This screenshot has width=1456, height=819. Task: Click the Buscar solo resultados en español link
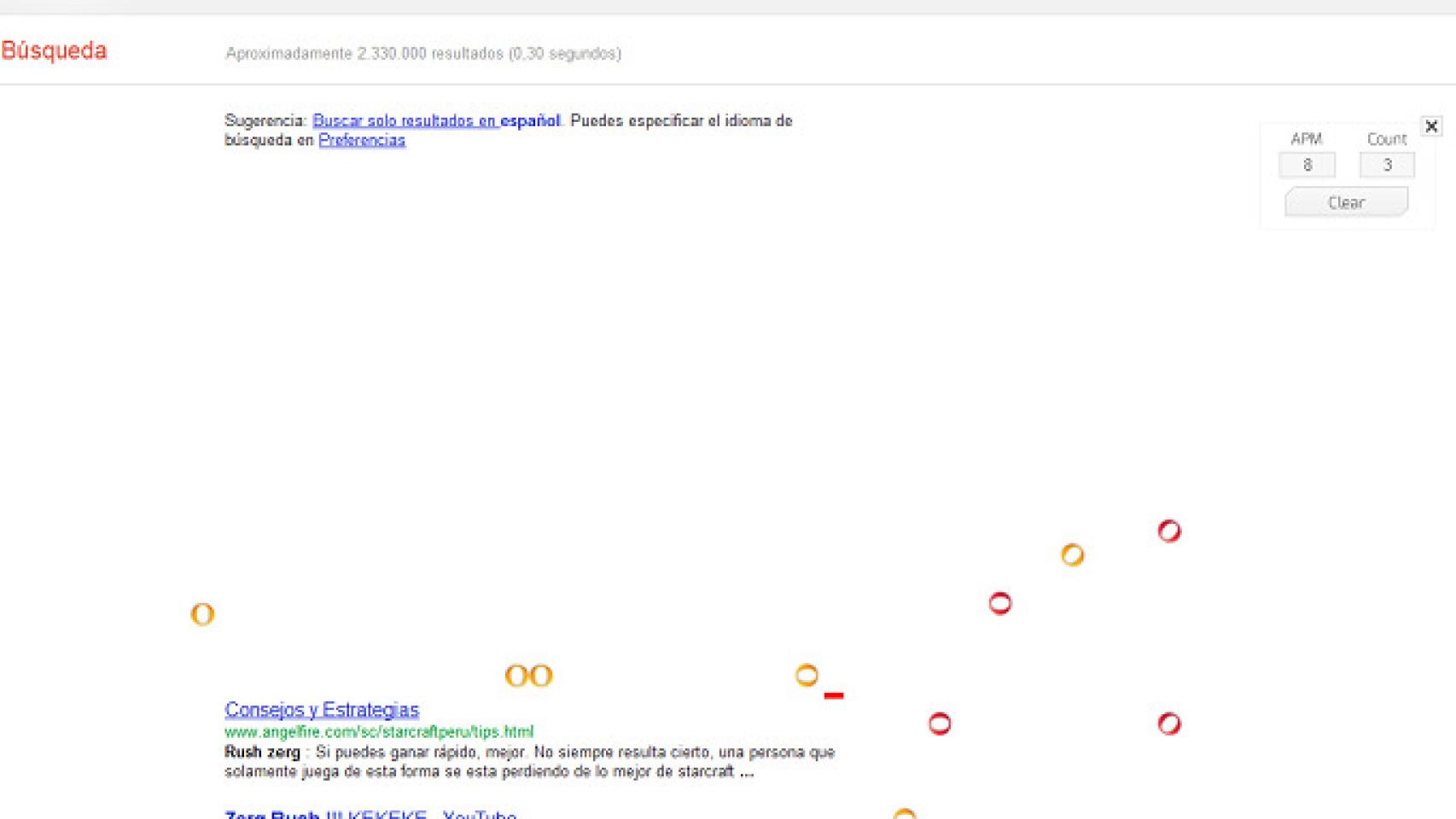coord(437,120)
